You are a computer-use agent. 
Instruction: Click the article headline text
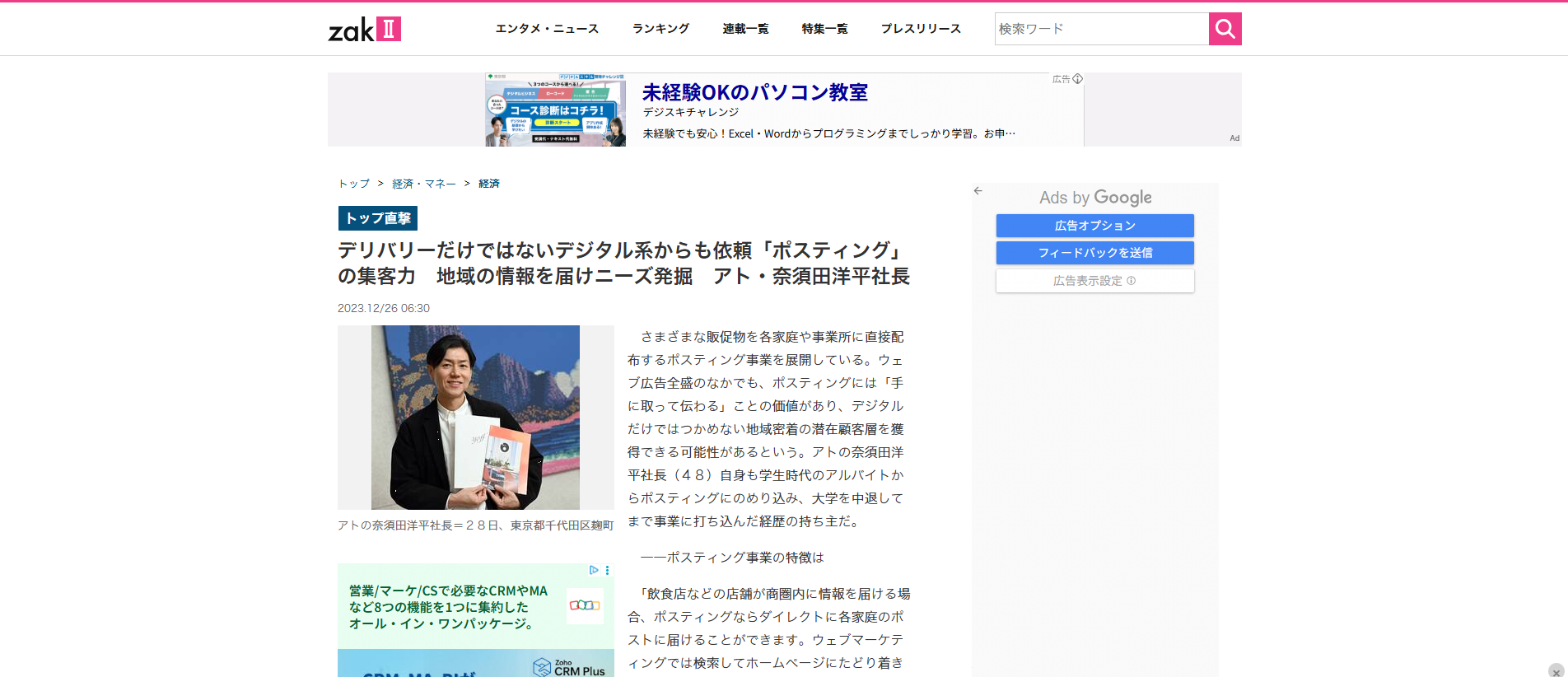623,263
